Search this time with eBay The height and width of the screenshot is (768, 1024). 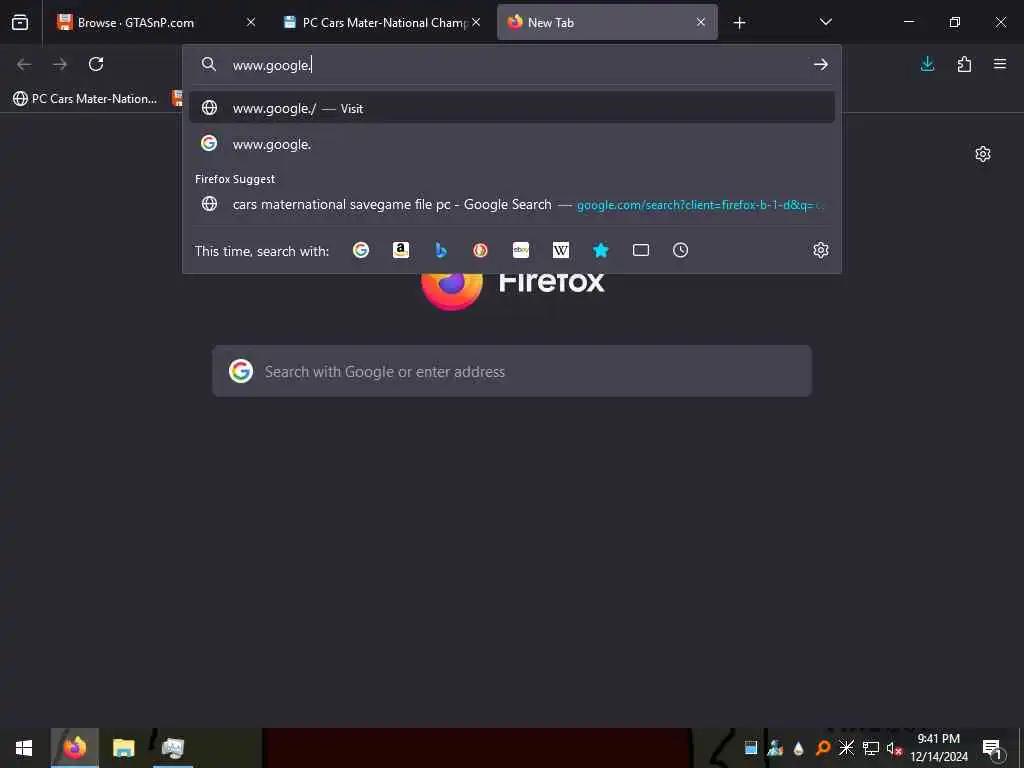(520, 250)
